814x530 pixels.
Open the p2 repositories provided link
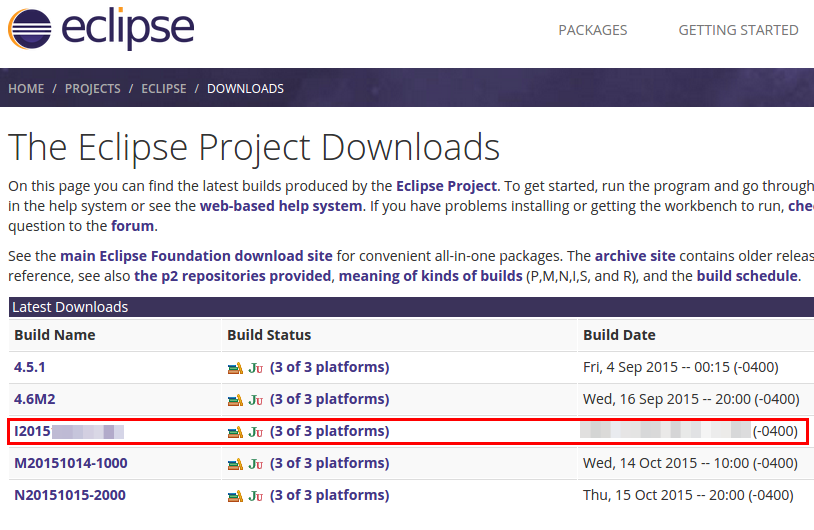(233, 276)
